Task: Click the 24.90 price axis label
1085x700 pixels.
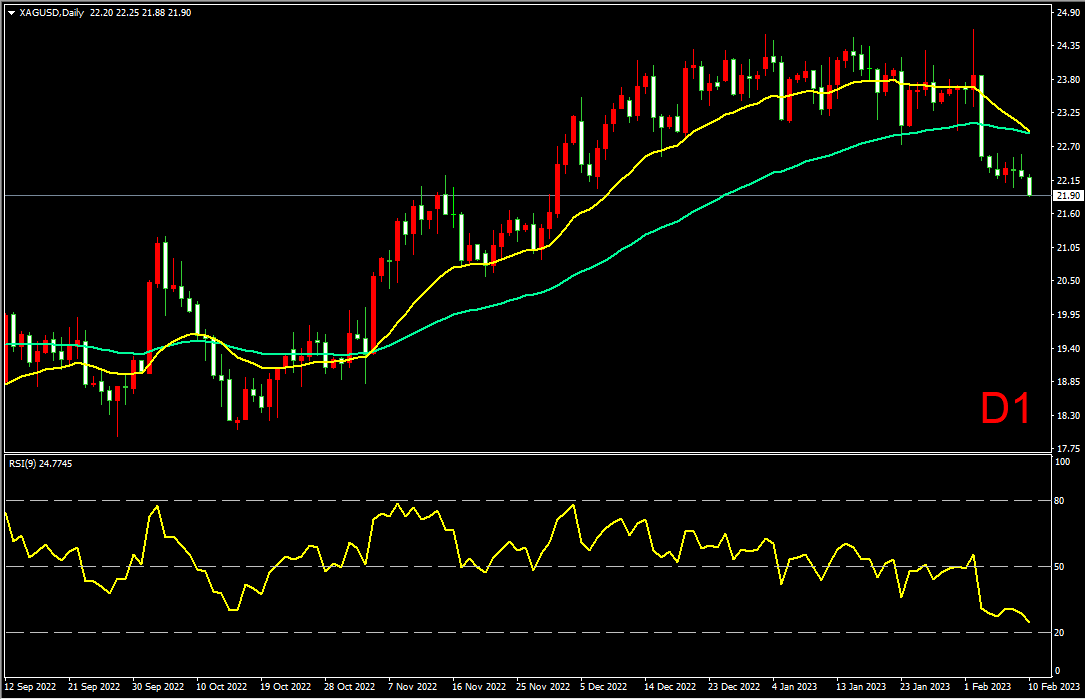Action: 1068,12
